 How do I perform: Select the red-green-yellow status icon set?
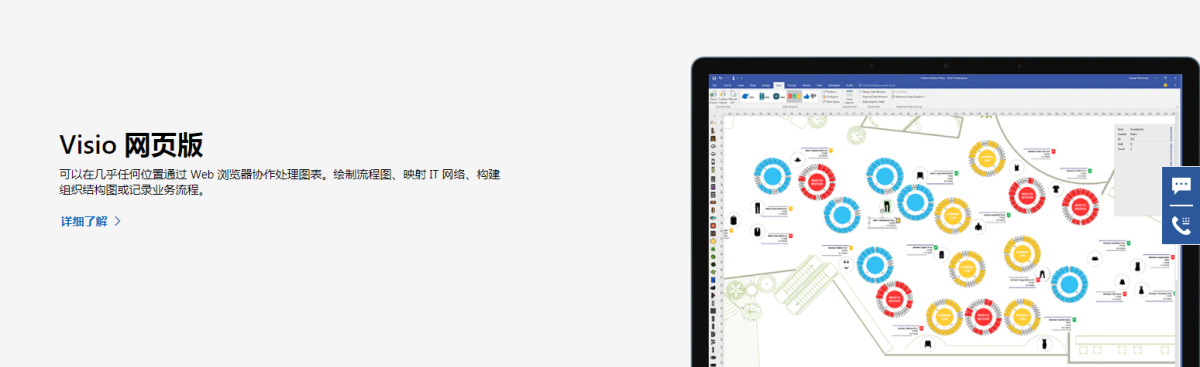794,96
